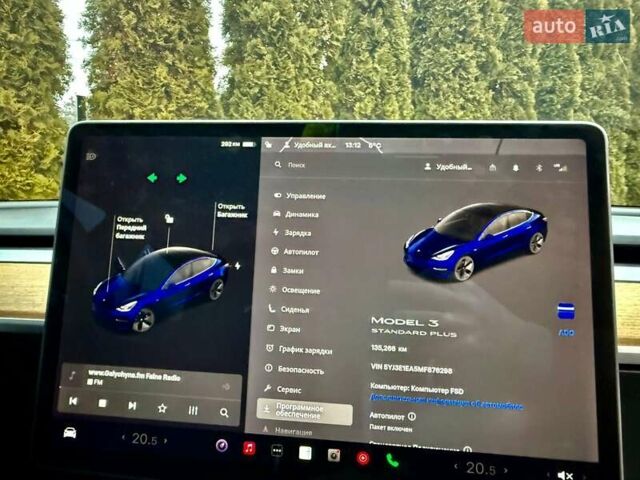Open the red music app icon

tap(249, 447)
